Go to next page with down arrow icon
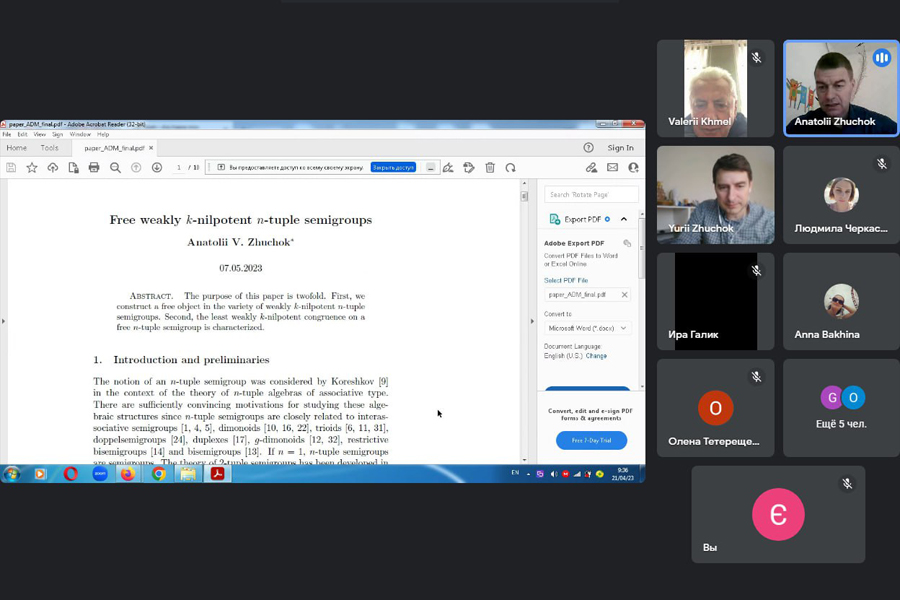 (157, 168)
